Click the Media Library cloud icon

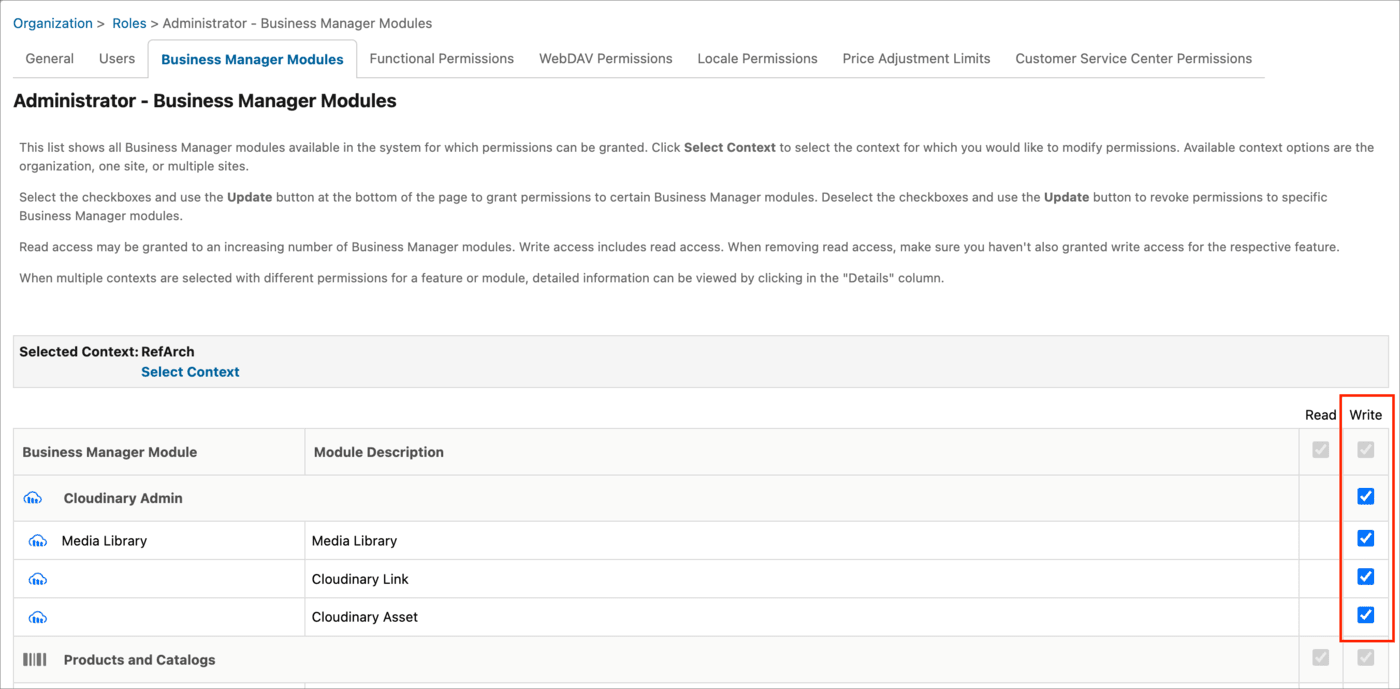(37, 539)
